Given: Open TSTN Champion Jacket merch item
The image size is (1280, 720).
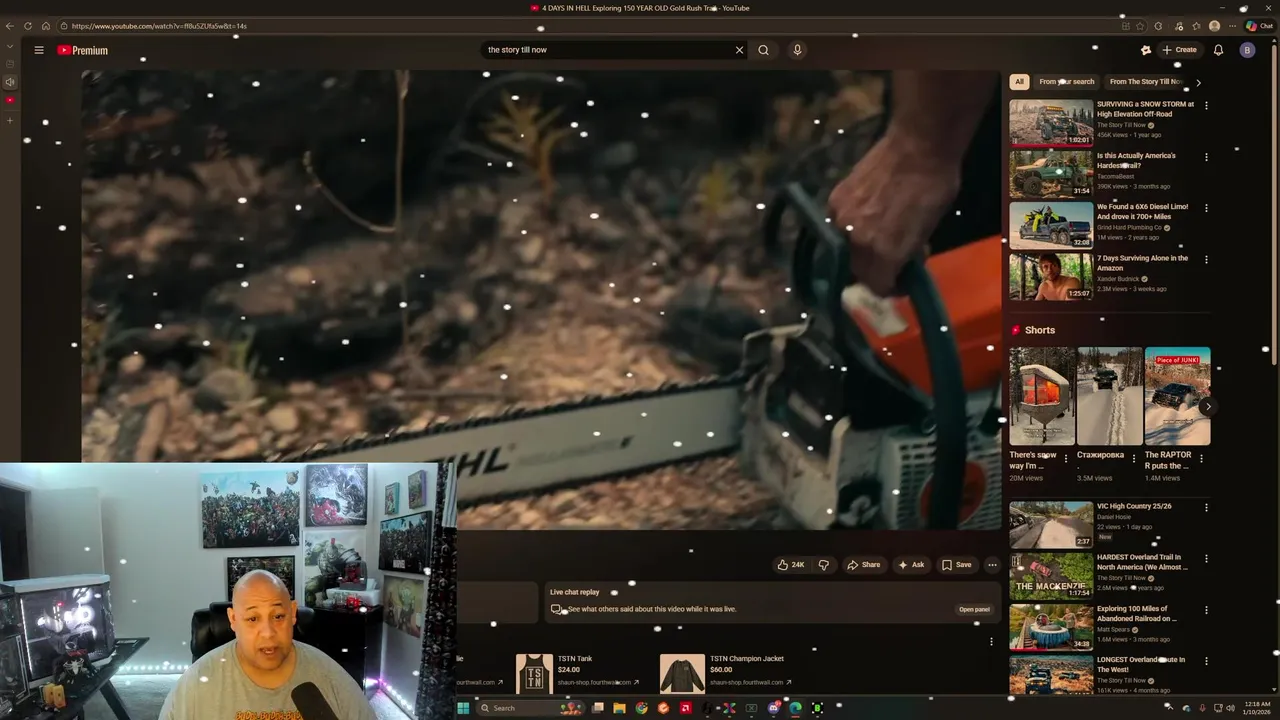Looking at the screenshot, I should [x=725, y=672].
